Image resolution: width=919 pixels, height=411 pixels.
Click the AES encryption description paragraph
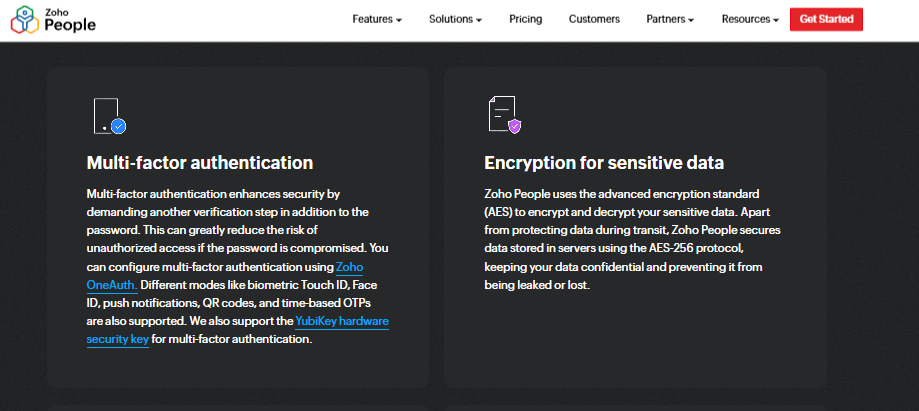pyautogui.click(x=632, y=239)
